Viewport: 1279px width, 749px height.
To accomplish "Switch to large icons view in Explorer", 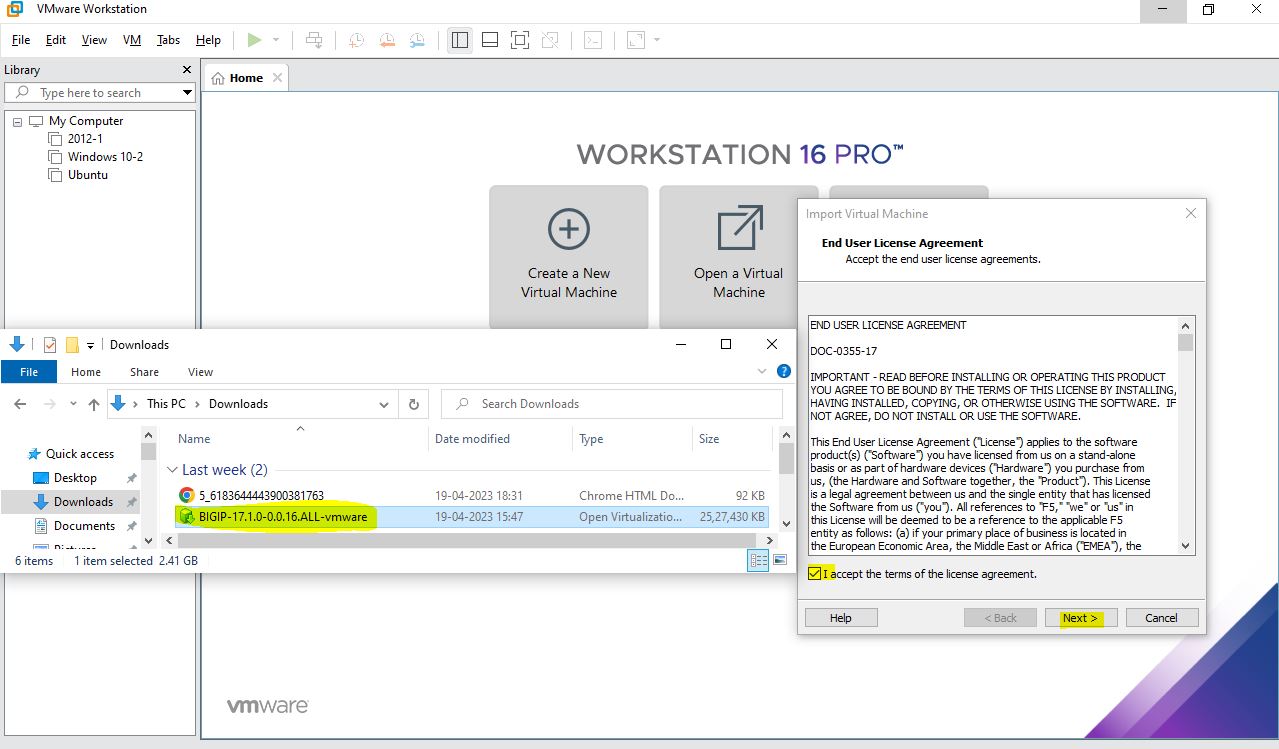I will point(780,561).
